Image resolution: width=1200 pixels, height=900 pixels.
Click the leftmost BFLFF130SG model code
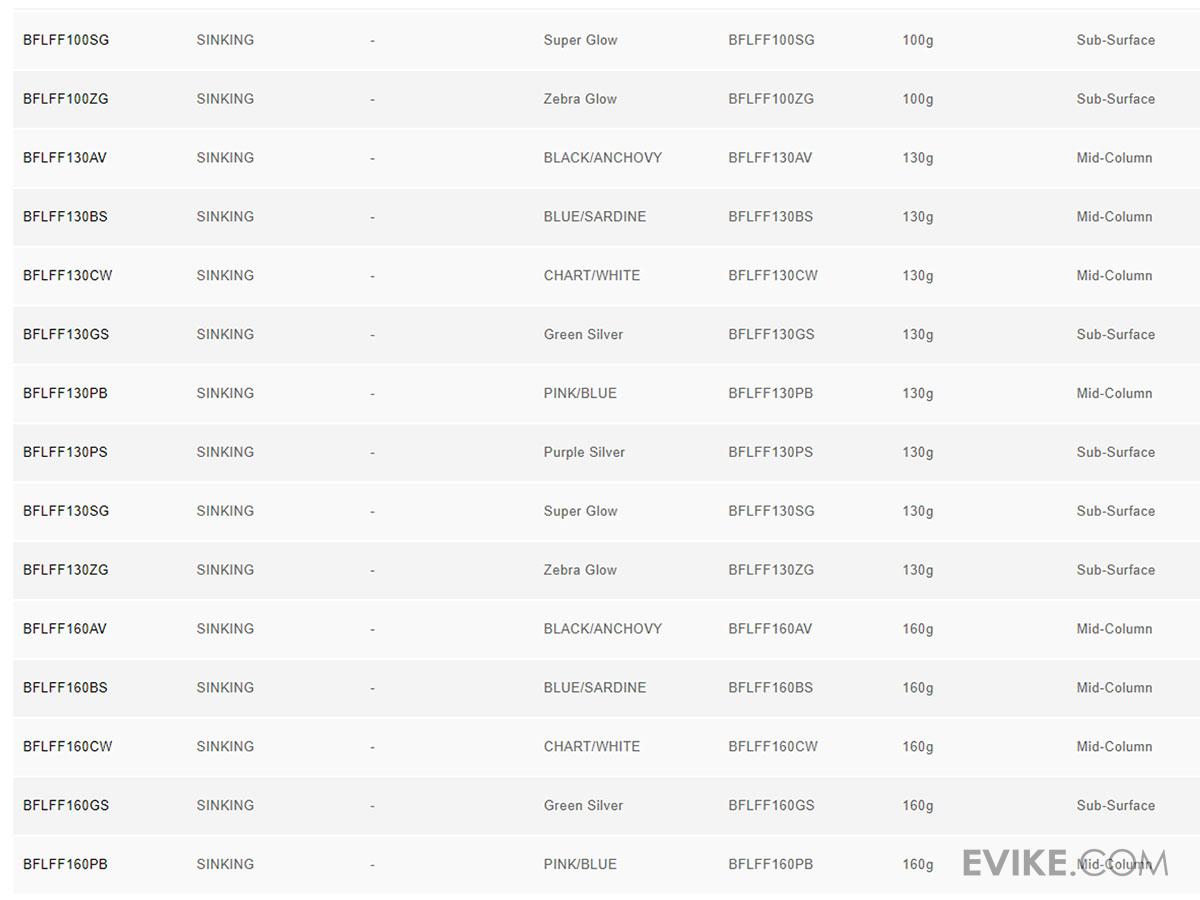(66, 511)
